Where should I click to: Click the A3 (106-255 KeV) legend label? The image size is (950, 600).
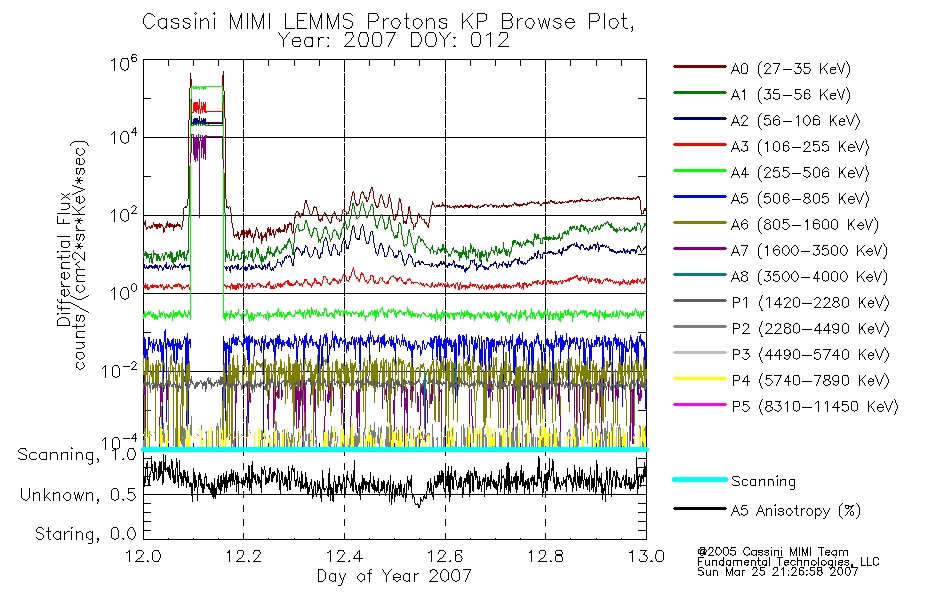coord(800,147)
